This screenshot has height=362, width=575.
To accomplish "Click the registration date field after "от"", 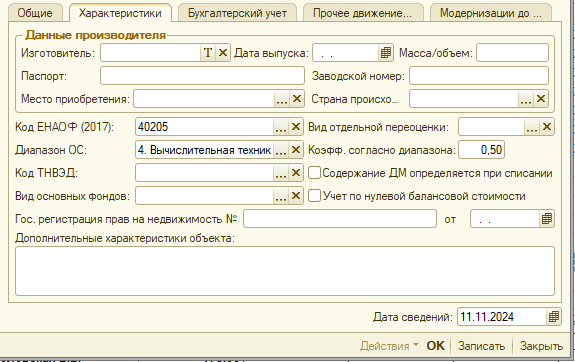I will 505,219.
